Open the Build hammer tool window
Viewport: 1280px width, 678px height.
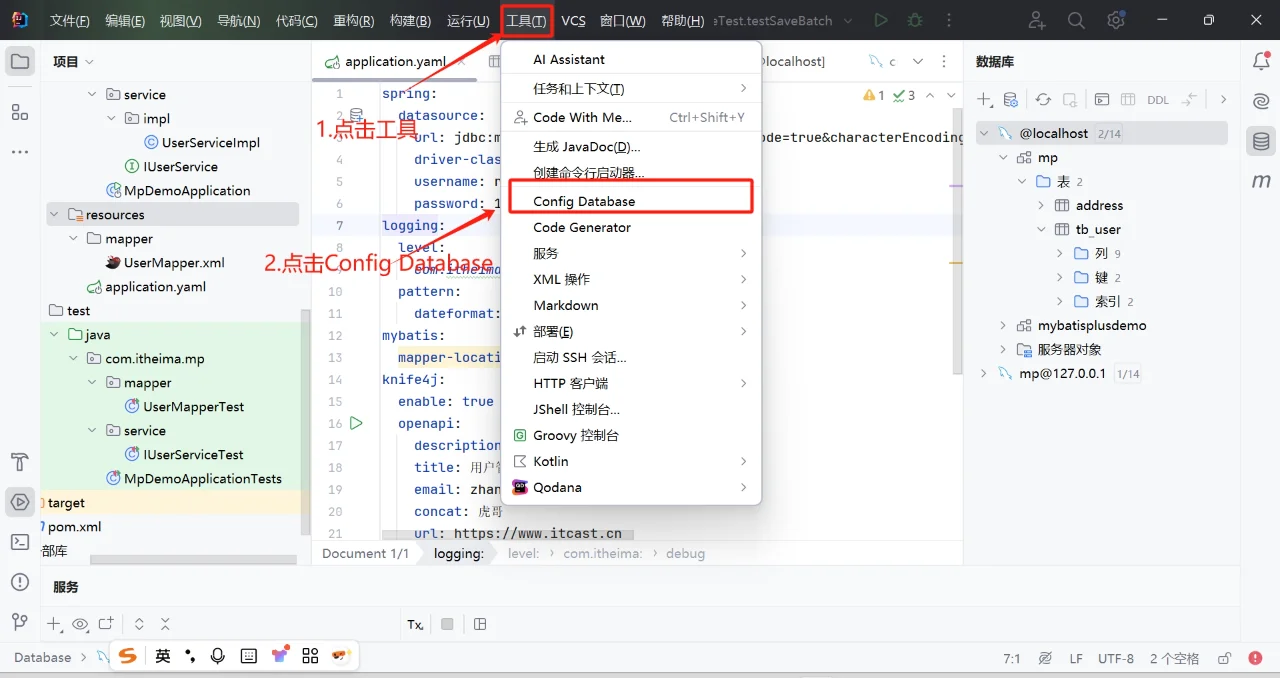point(20,462)
